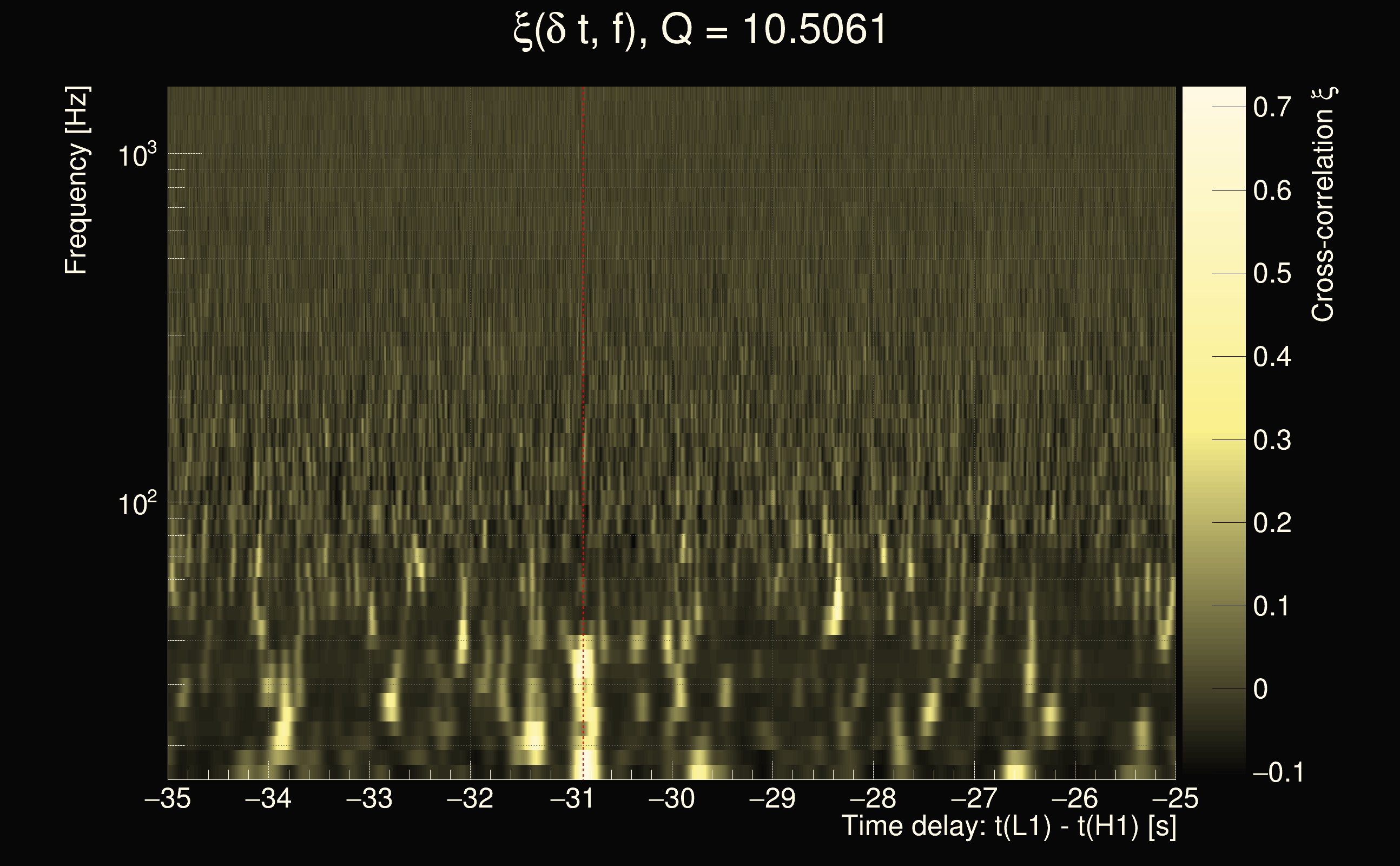Image resolution: width=1400 pixels, height=866 pixels.
Task: Click the −33 tick label on the time axis
Action: coord(369,798)
